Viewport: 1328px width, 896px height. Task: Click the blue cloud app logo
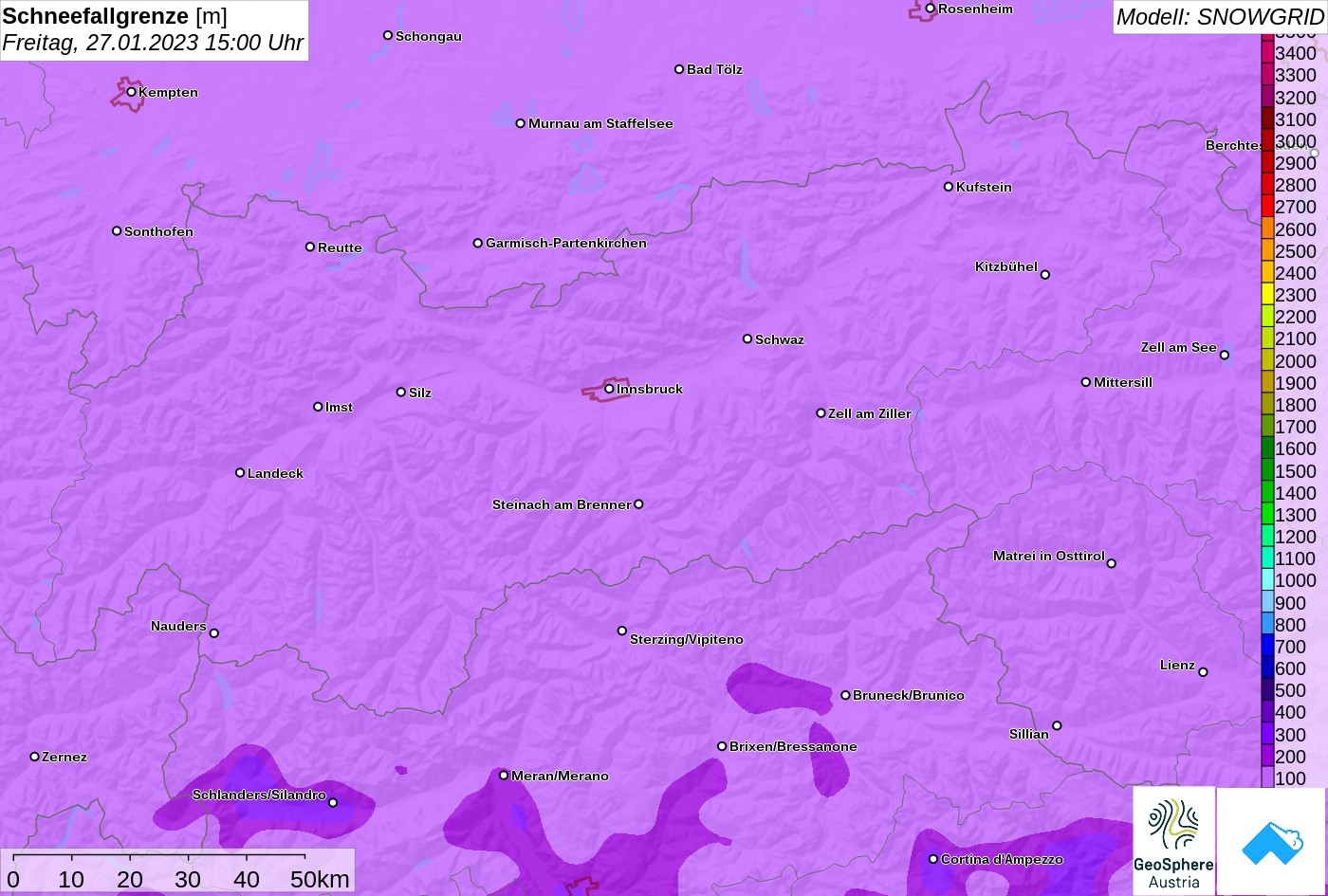pos(1271,841)
